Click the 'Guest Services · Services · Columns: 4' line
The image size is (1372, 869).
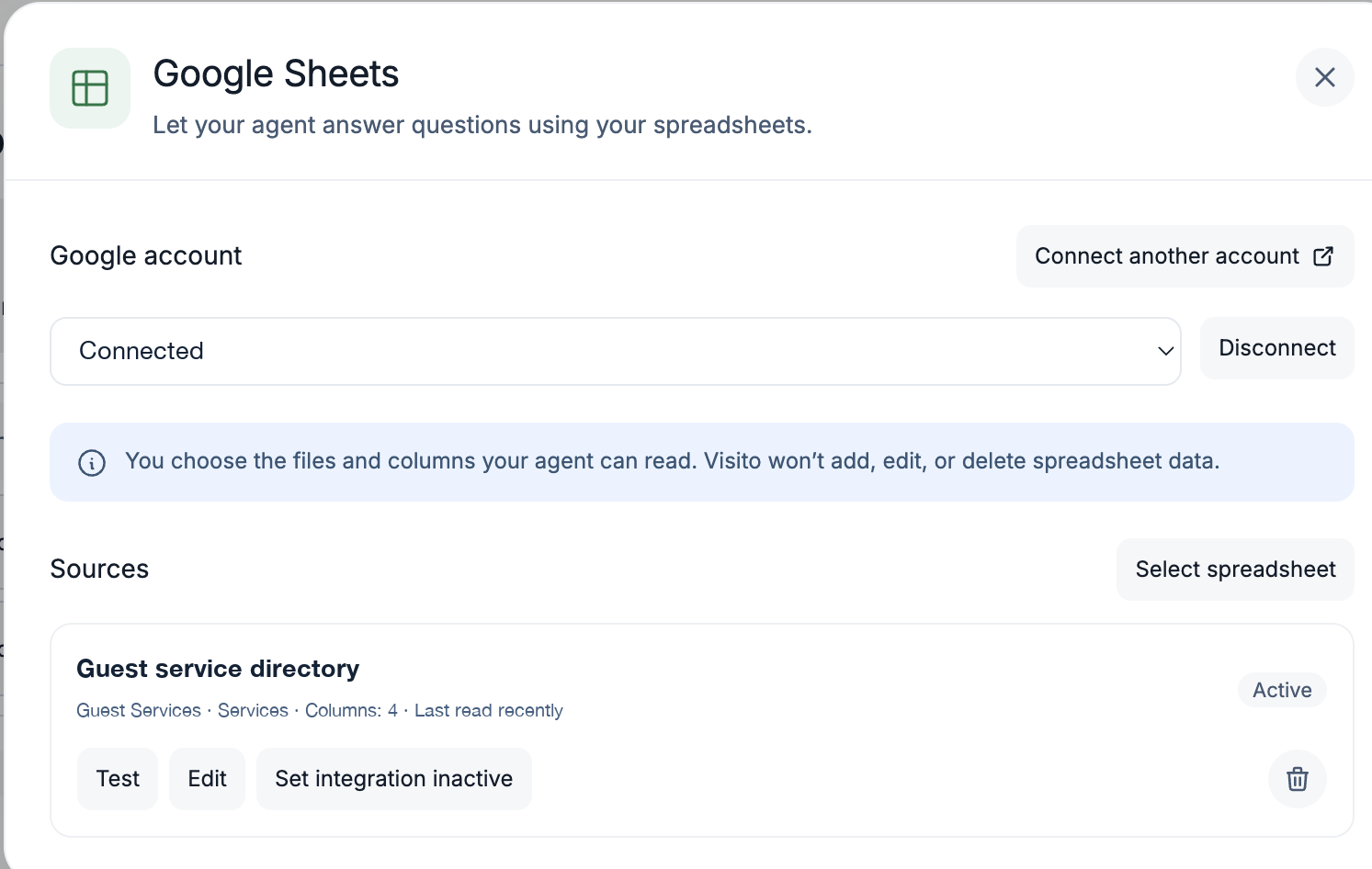[320, 711]
